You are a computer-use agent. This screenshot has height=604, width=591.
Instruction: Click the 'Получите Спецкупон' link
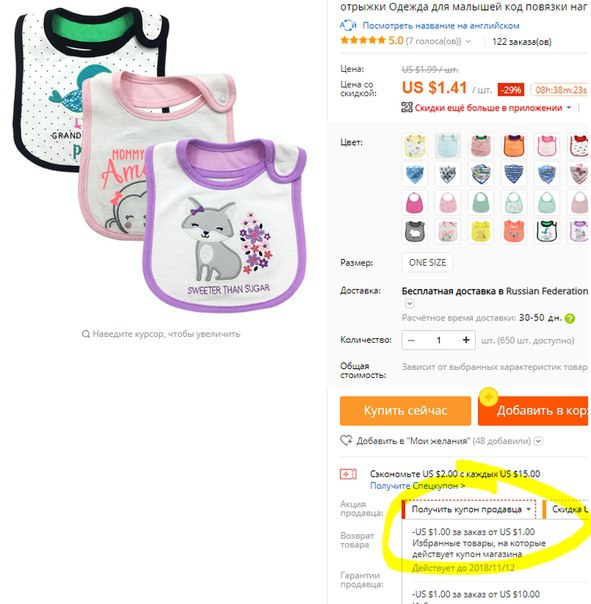click(417, 486)
